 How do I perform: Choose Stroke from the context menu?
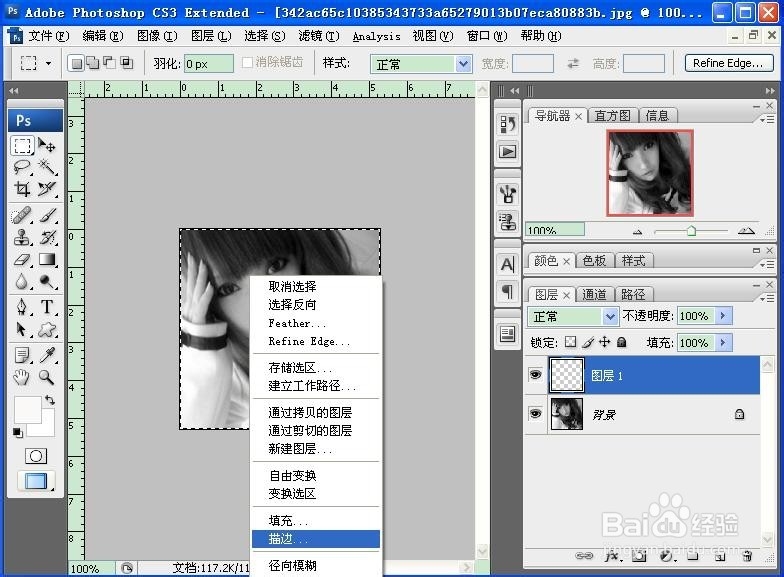(x=316, y=538)
